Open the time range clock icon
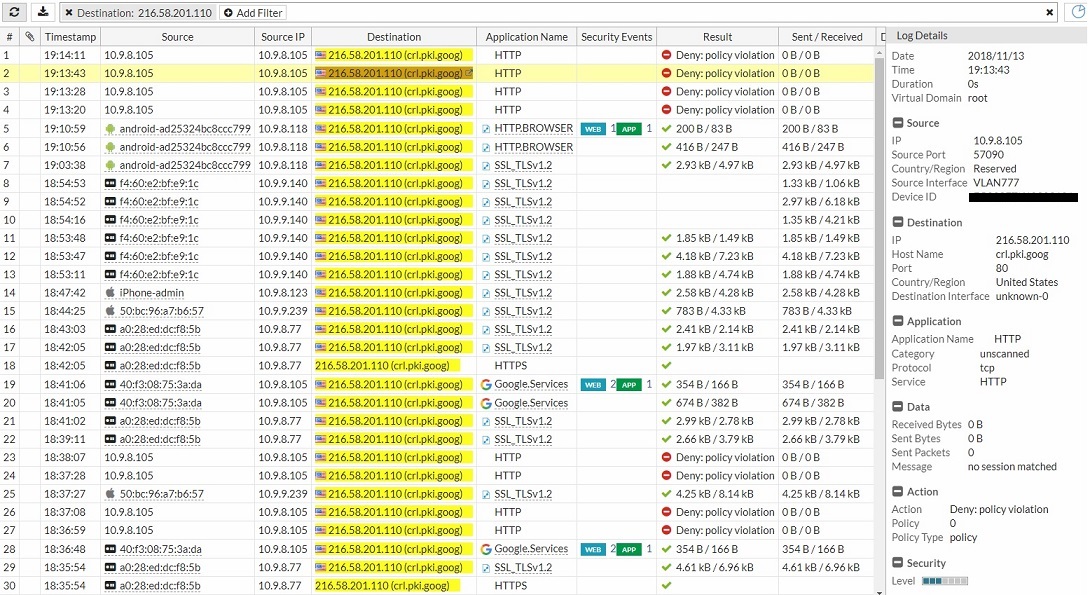The width and height of the screenshot is (1090, 595). pyautogui.click(x=1076, y=12)
